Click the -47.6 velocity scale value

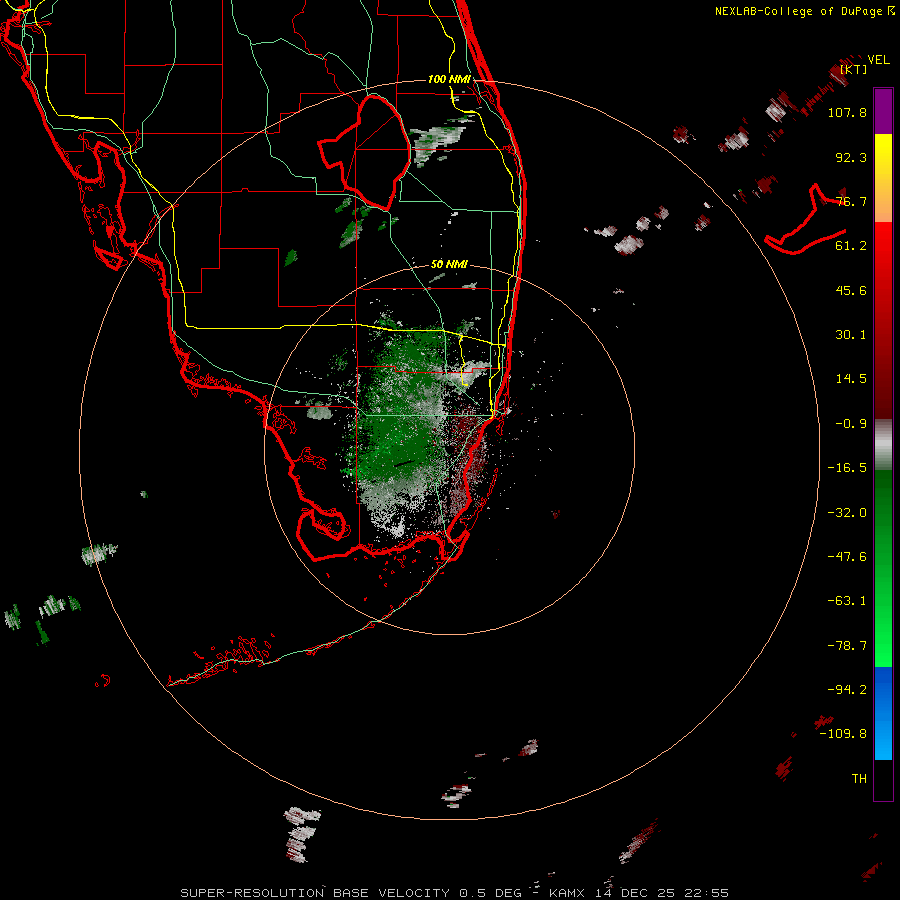pos(847,557)
